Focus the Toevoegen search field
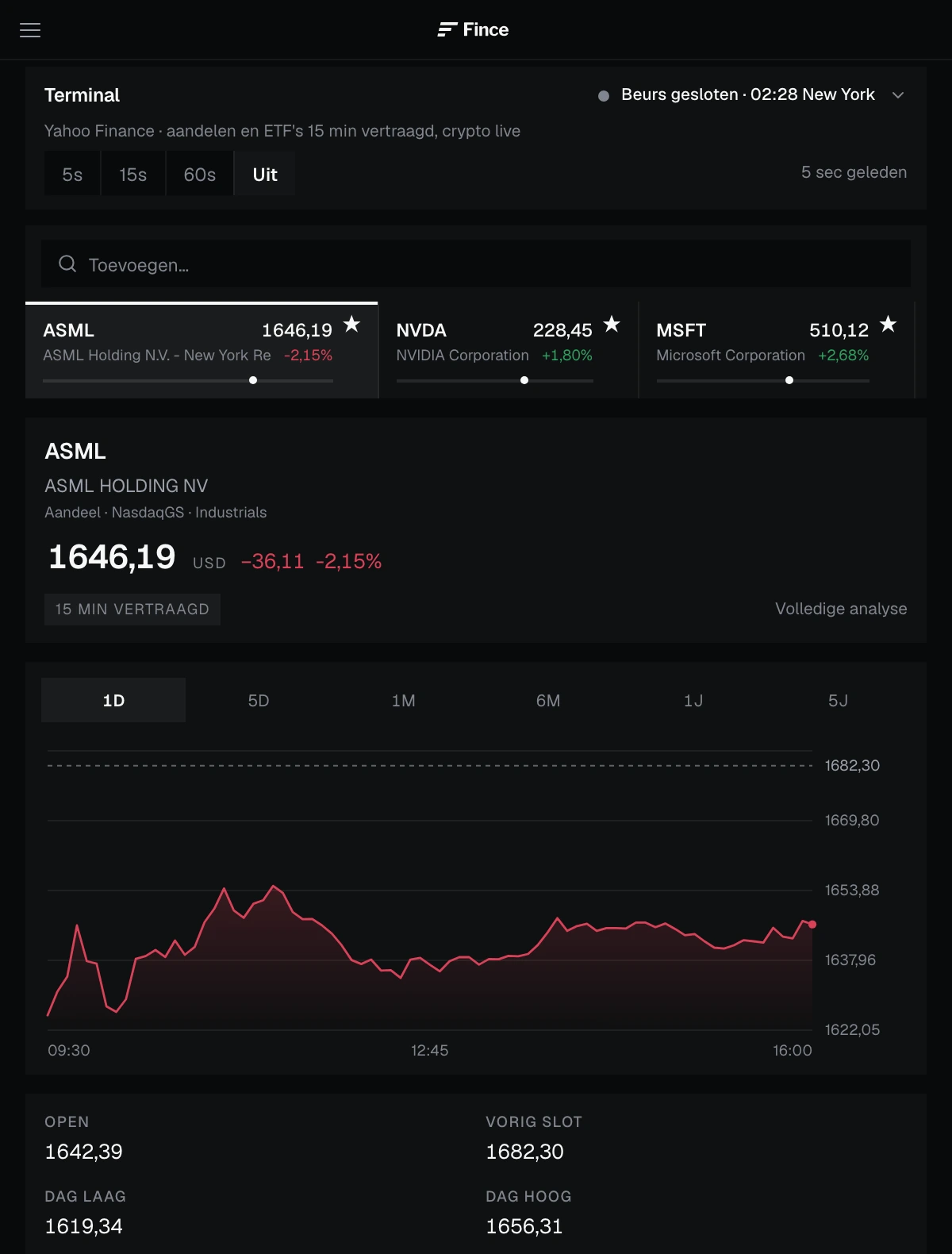Screen dimensions: 952x1254 476,264
